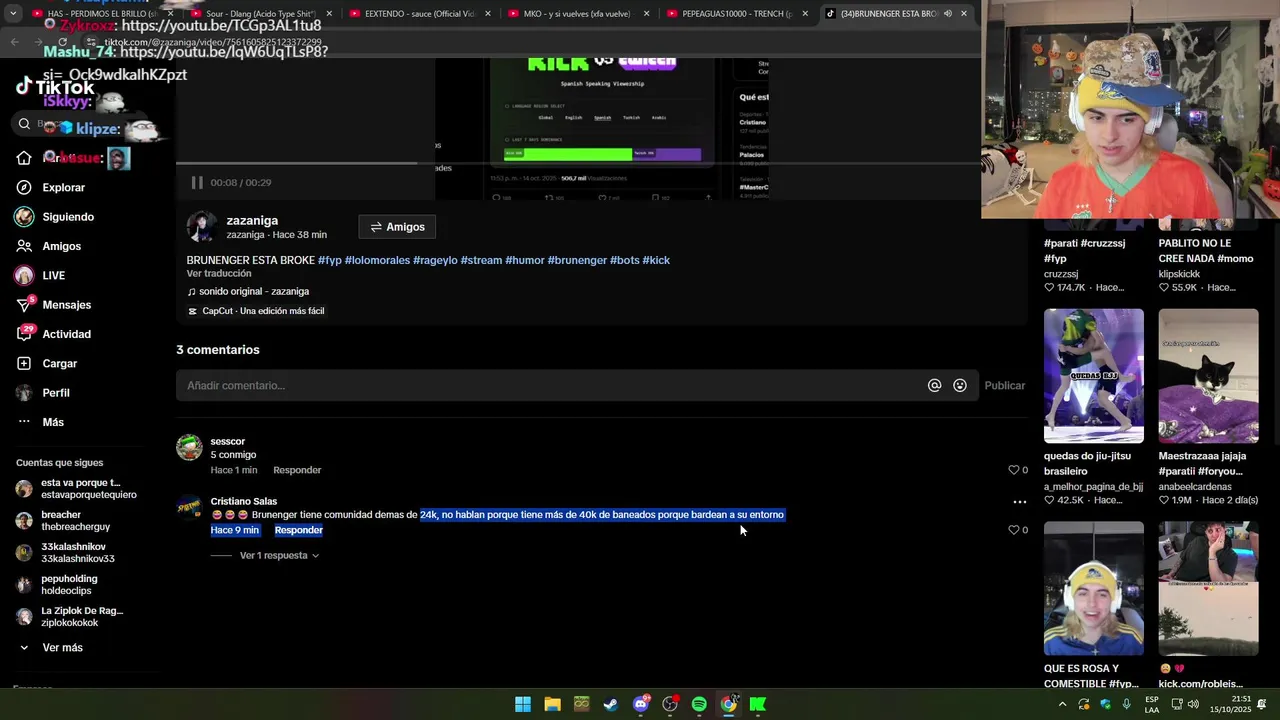Click the mention @ icon in comment box

click(934, 385)
